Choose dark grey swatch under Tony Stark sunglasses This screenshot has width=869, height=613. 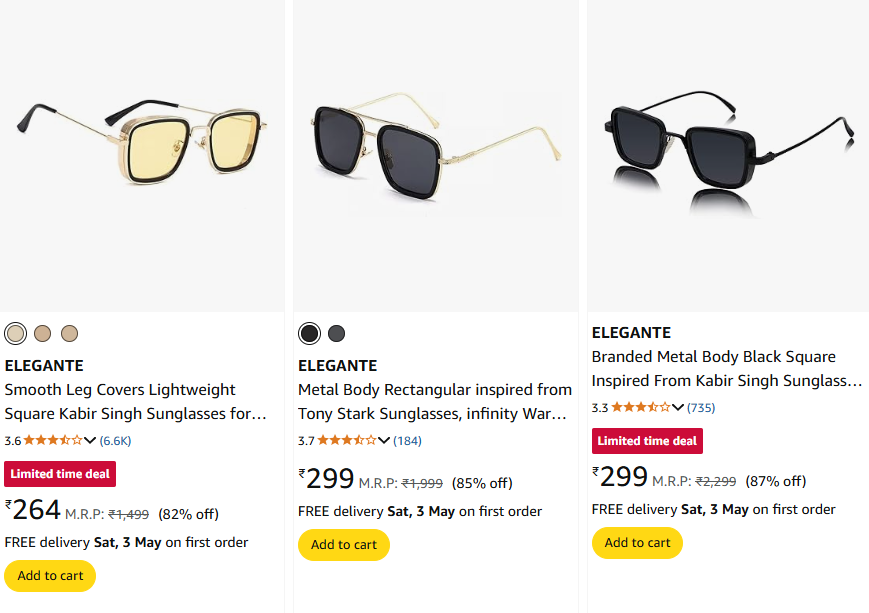pyautogui.click(x=336, y=333)
